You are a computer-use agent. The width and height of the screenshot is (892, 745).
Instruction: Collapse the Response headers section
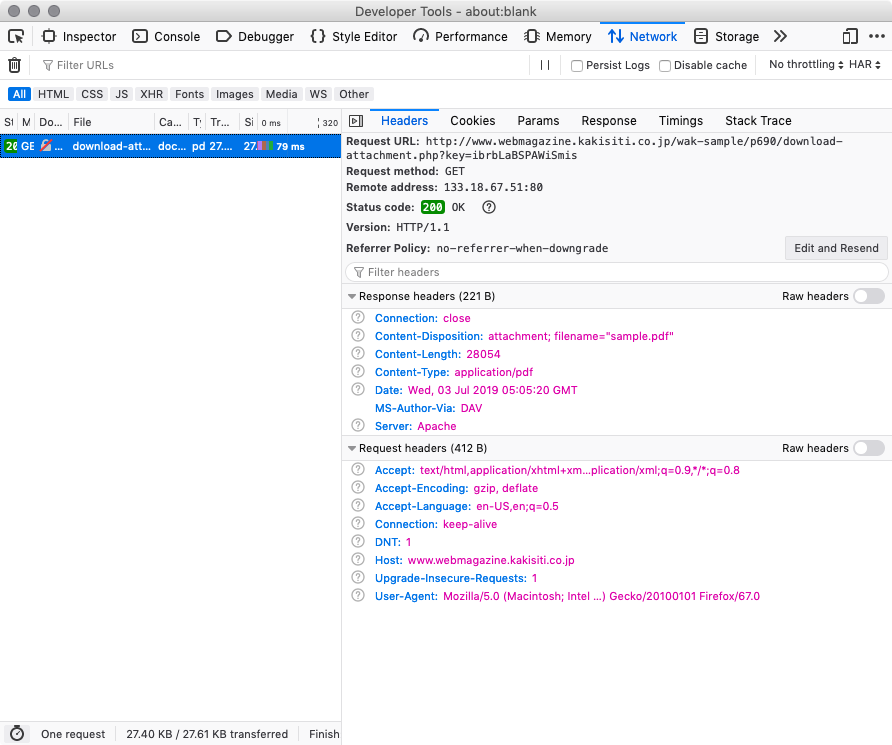coord(352,297)
